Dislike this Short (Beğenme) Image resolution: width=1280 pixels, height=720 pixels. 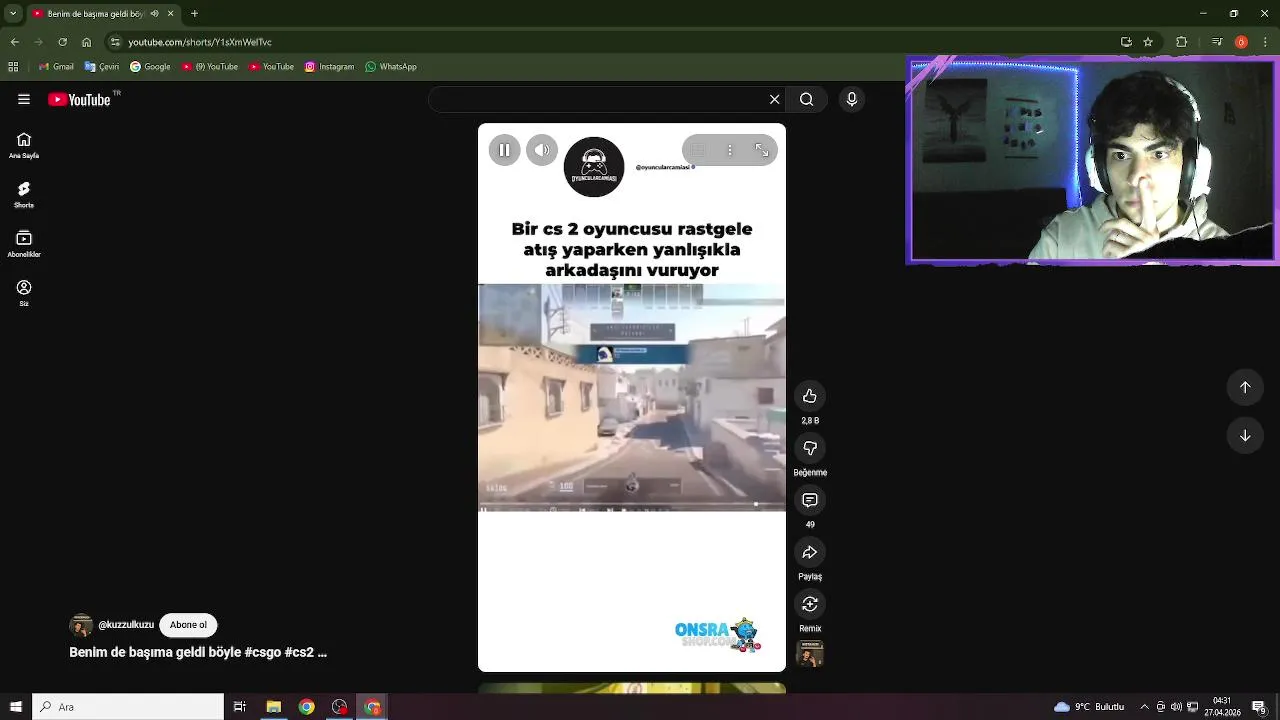[x=810, y=448]
